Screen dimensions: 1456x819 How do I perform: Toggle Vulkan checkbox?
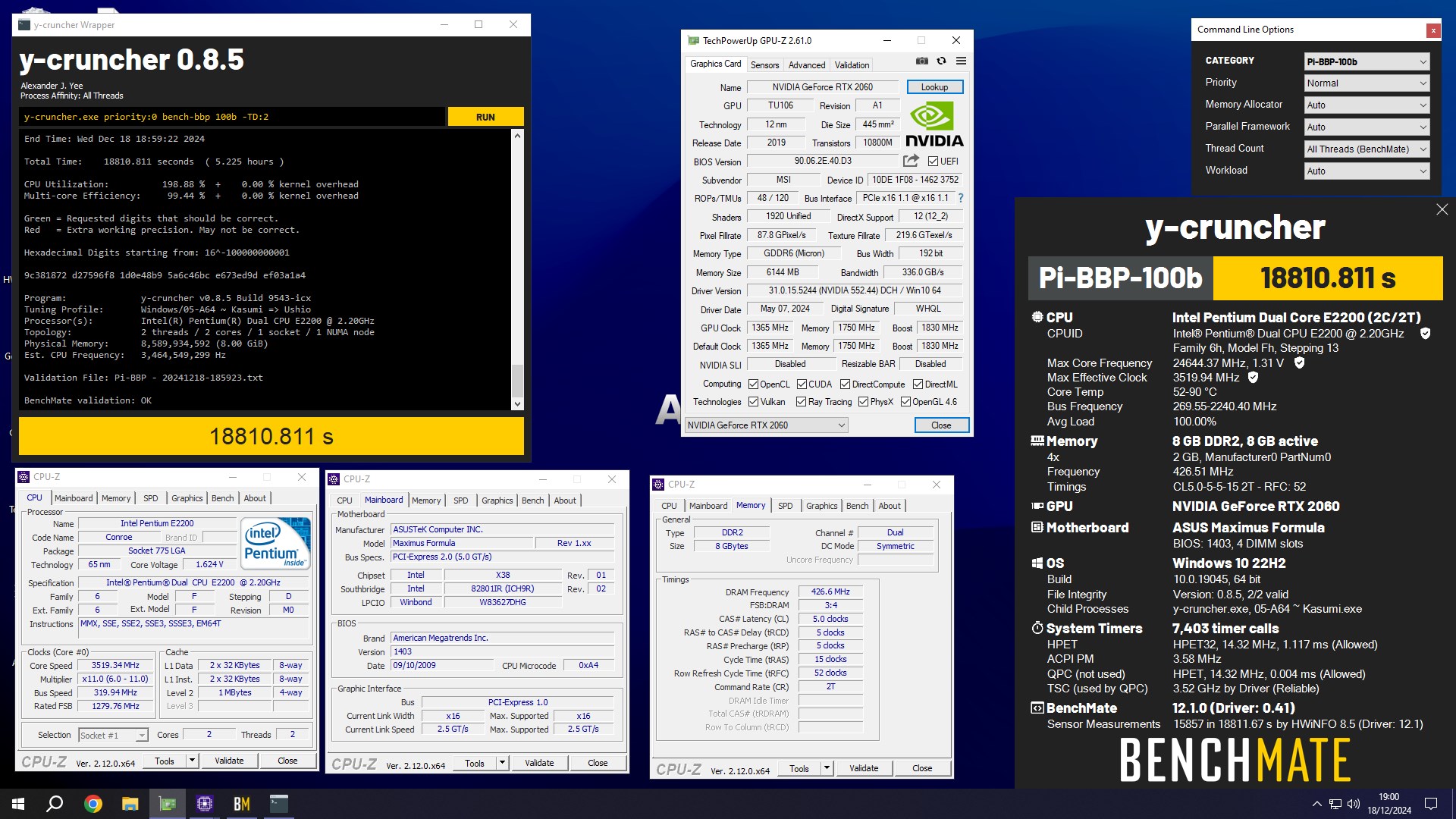(x=753, y=402)
